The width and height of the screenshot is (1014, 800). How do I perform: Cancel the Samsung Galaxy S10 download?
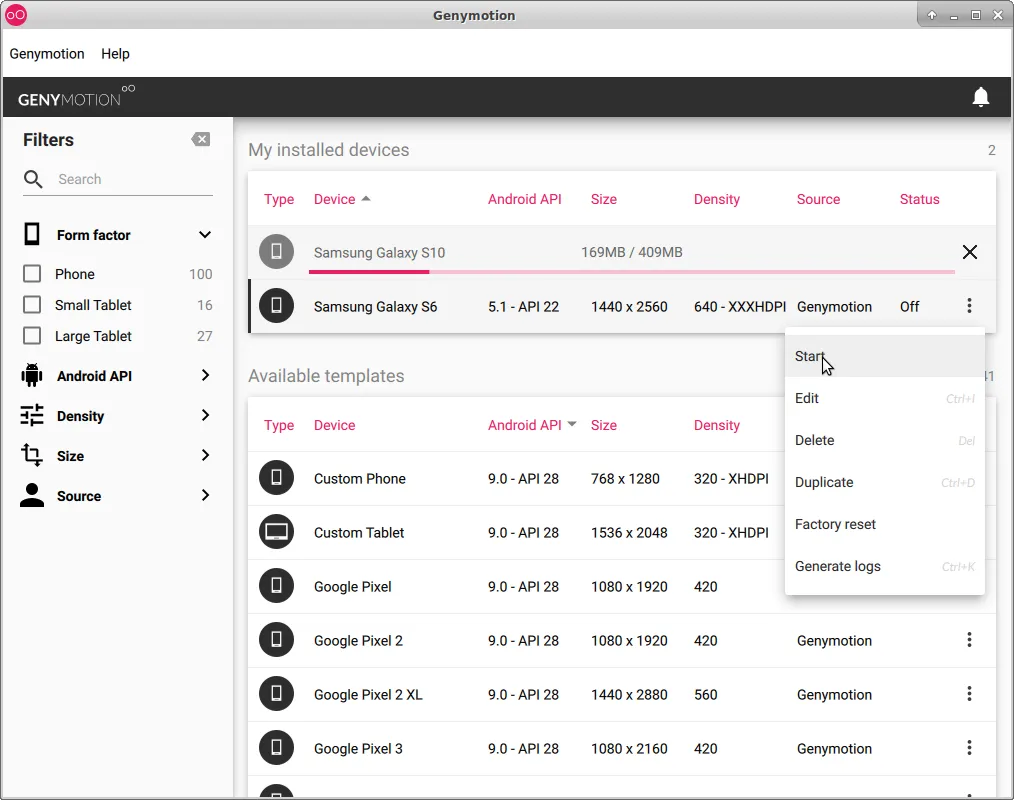[x=969, y=252]
